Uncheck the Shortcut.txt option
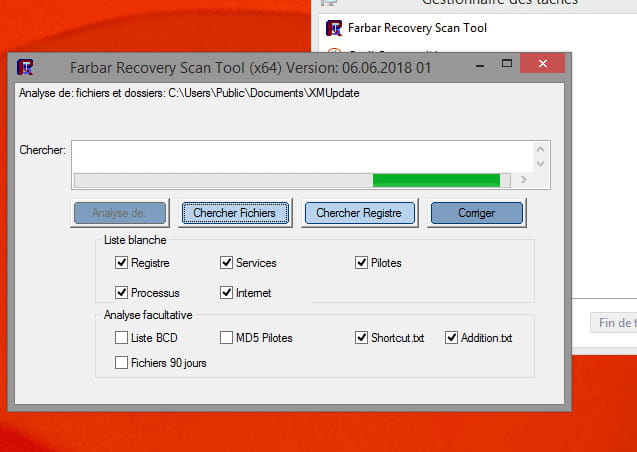Screen dimensions: 637x452 click(361, 337)
